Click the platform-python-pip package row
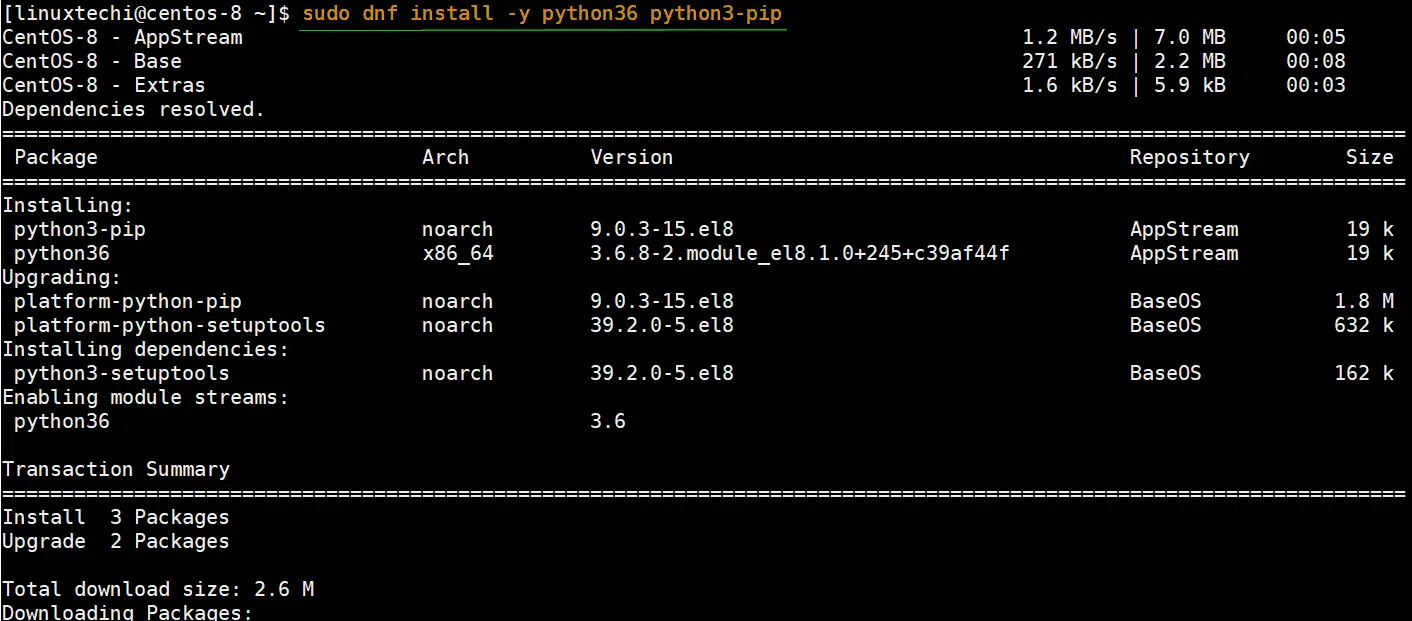 [704, 302]
